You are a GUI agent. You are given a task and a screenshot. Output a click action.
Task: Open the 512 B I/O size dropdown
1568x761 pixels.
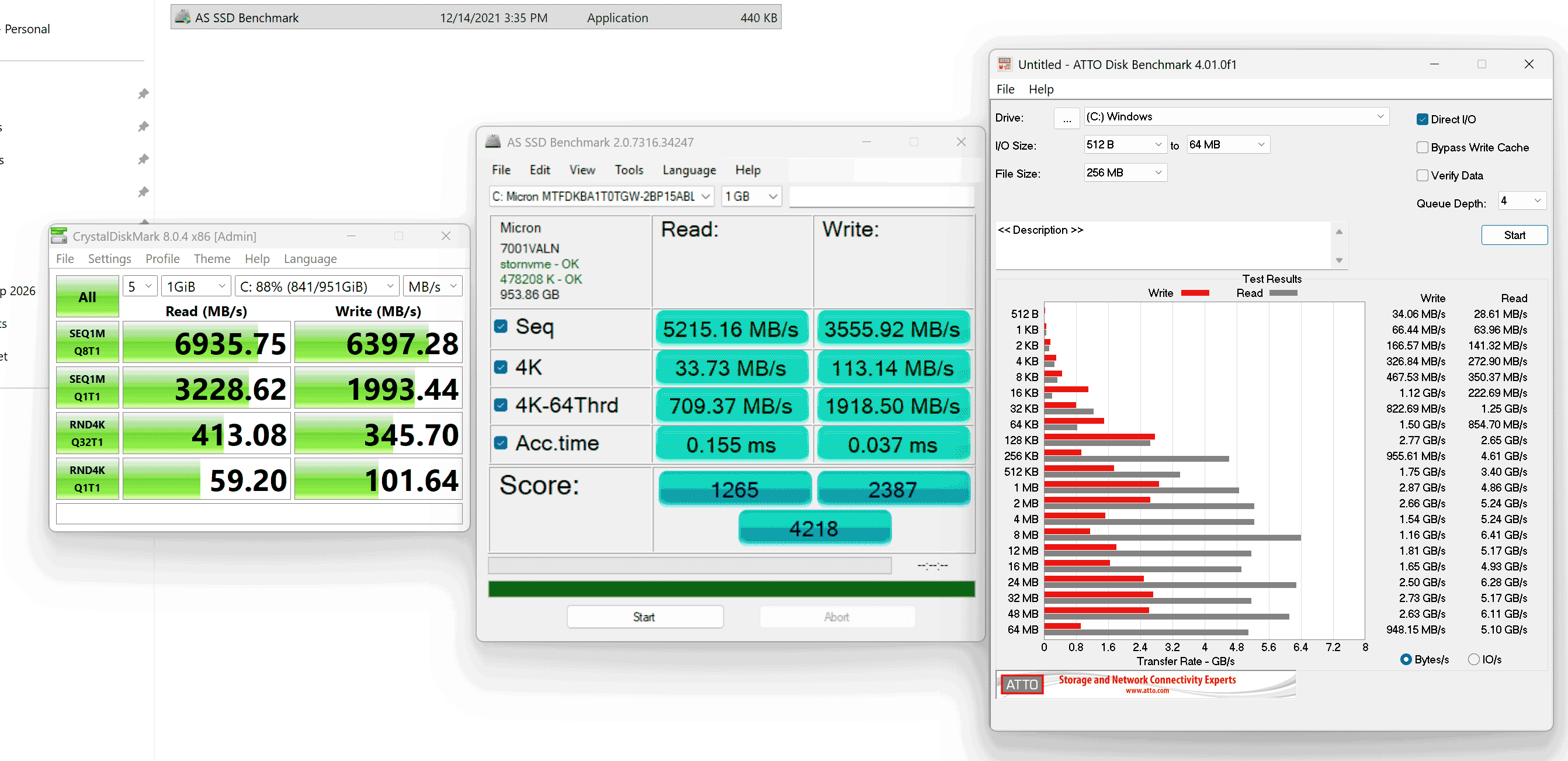click(1125, 144)
